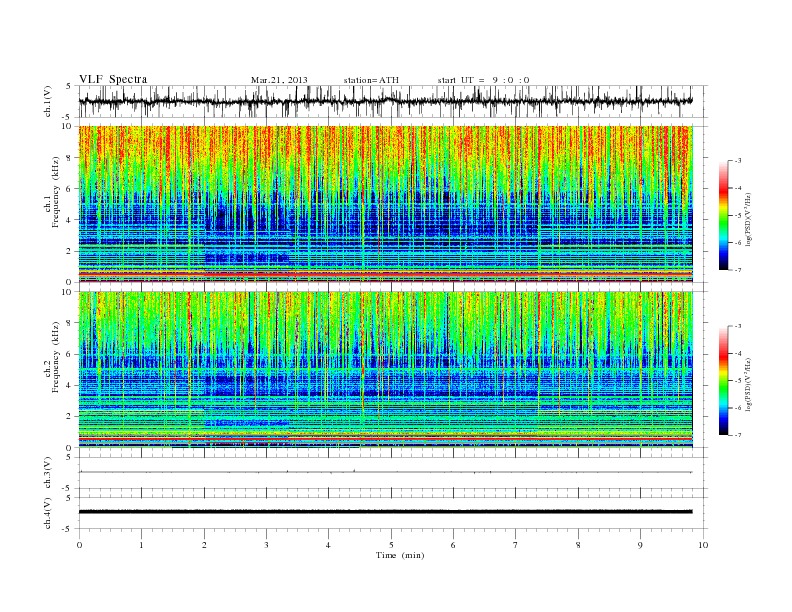Click the time axis end label "10"
Image resolution: width=792 pixels, height=612 pixels.
tap(703, 545)
